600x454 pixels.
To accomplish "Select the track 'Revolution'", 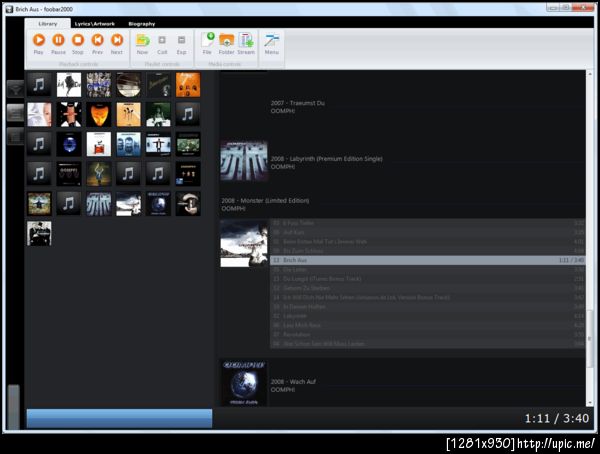I will 428,335.
